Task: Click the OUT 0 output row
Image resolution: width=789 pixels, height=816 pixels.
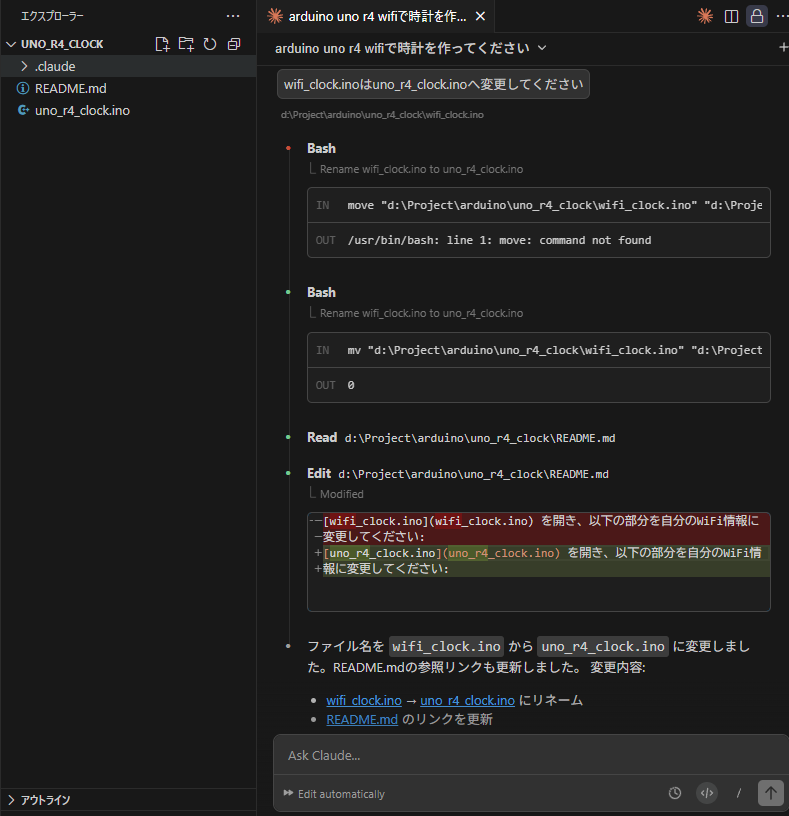Action: 539,385
